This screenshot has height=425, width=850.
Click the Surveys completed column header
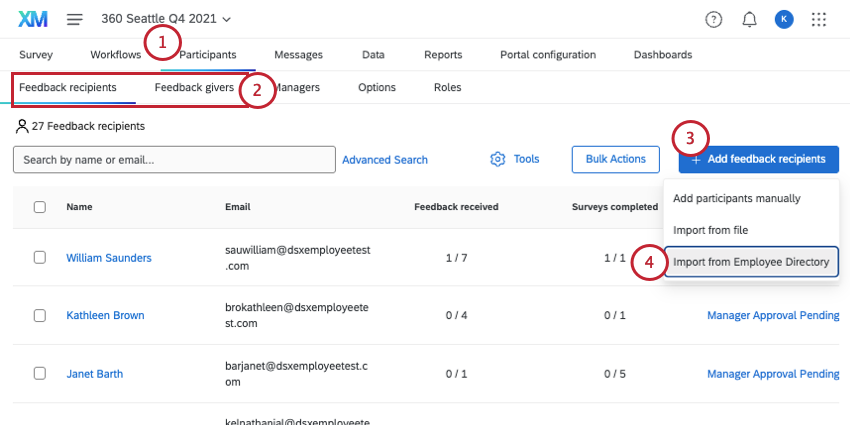coord(615,207)
